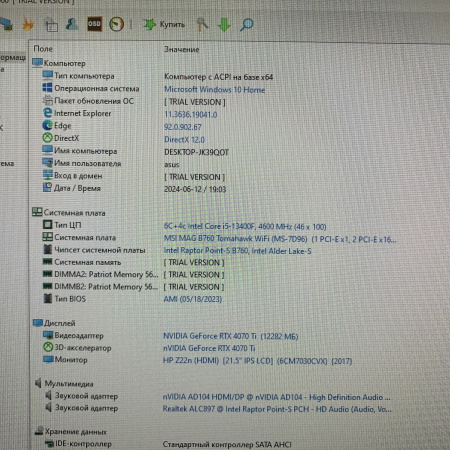Open the OSD panel toolbar icon
The image size is (450, 450).
tap(94, 24)
